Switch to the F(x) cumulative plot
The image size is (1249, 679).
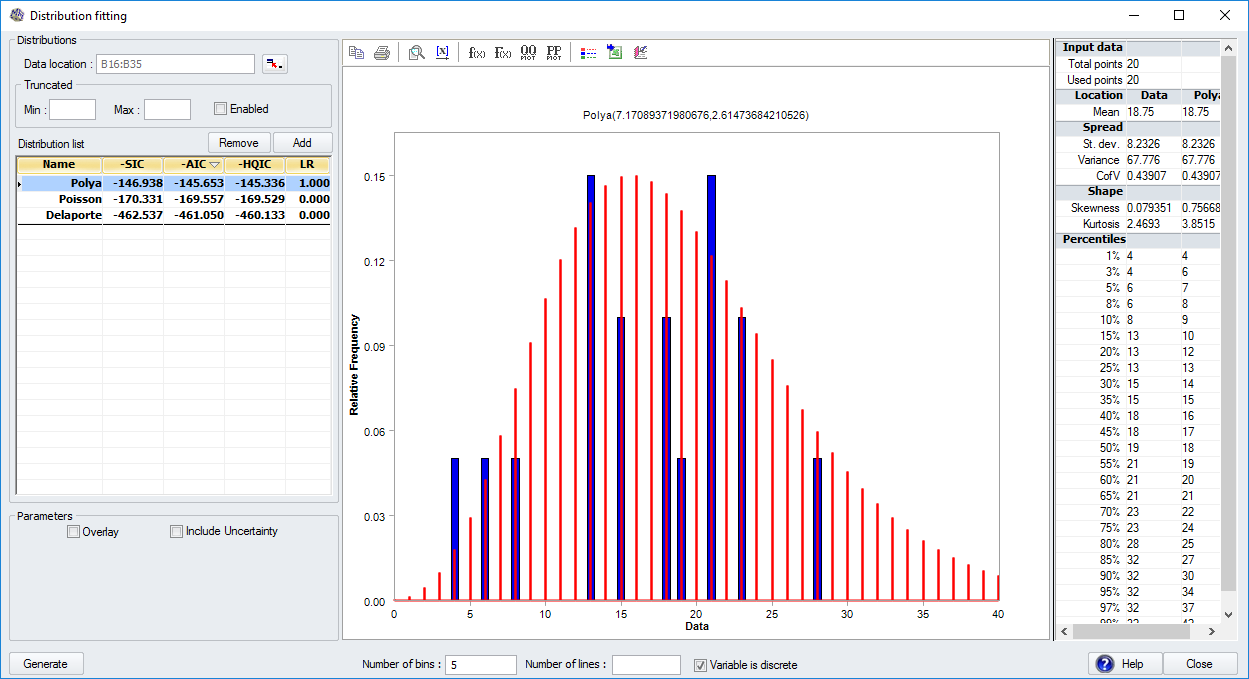pyautogui.click(x=503, y=52)
